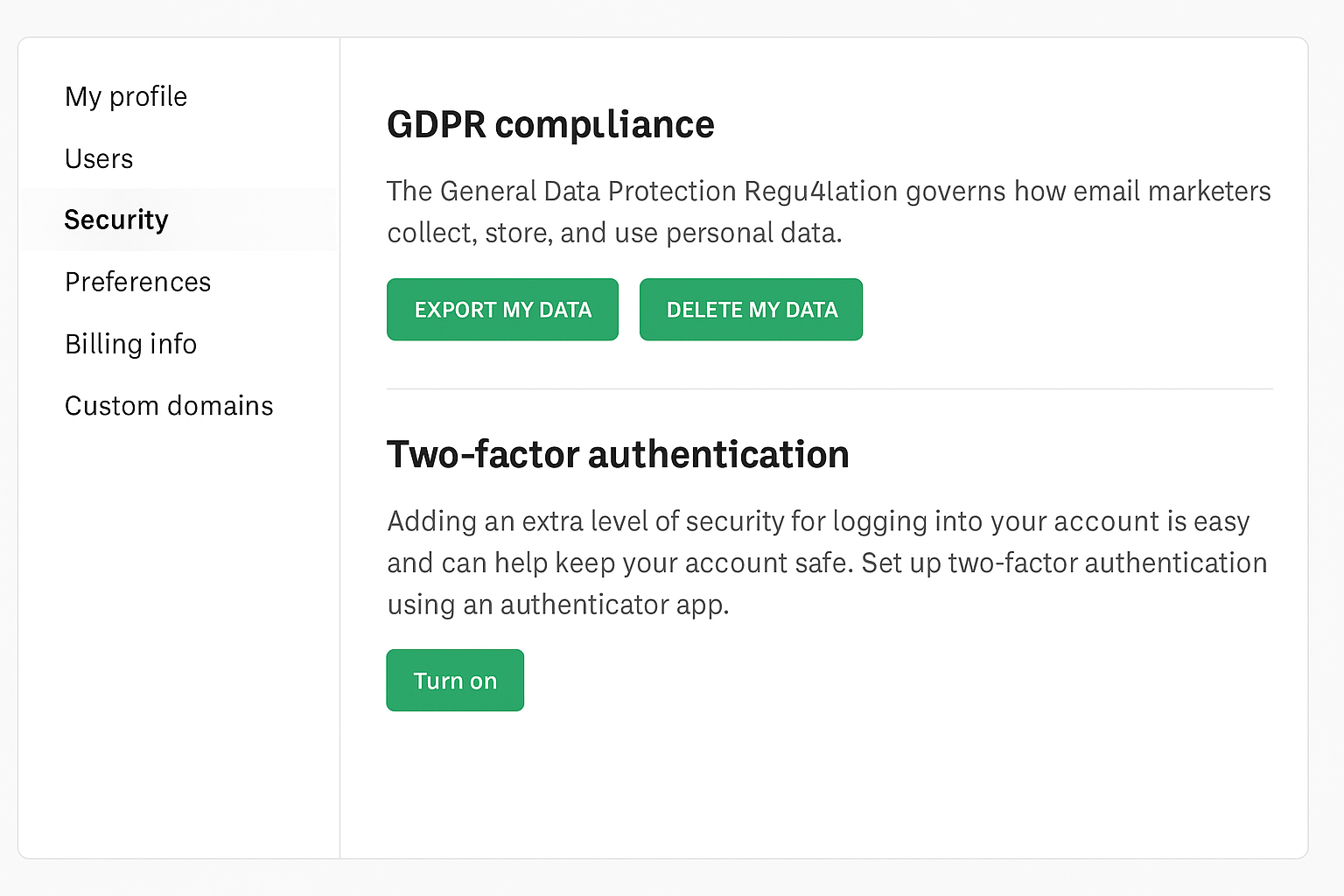Return to the Users management page
The width and height of the screenshot is (1344, 896).
(x=98, y=158)
